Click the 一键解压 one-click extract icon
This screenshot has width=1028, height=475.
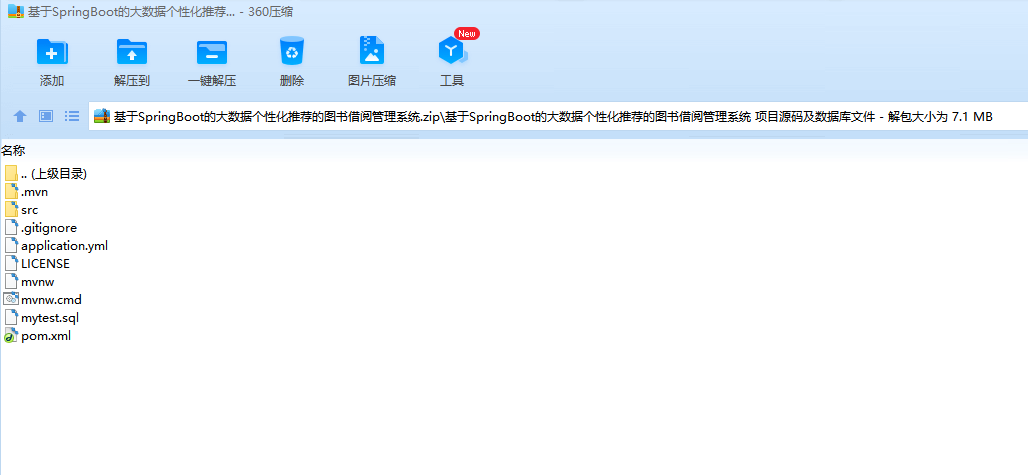[212, 52]
